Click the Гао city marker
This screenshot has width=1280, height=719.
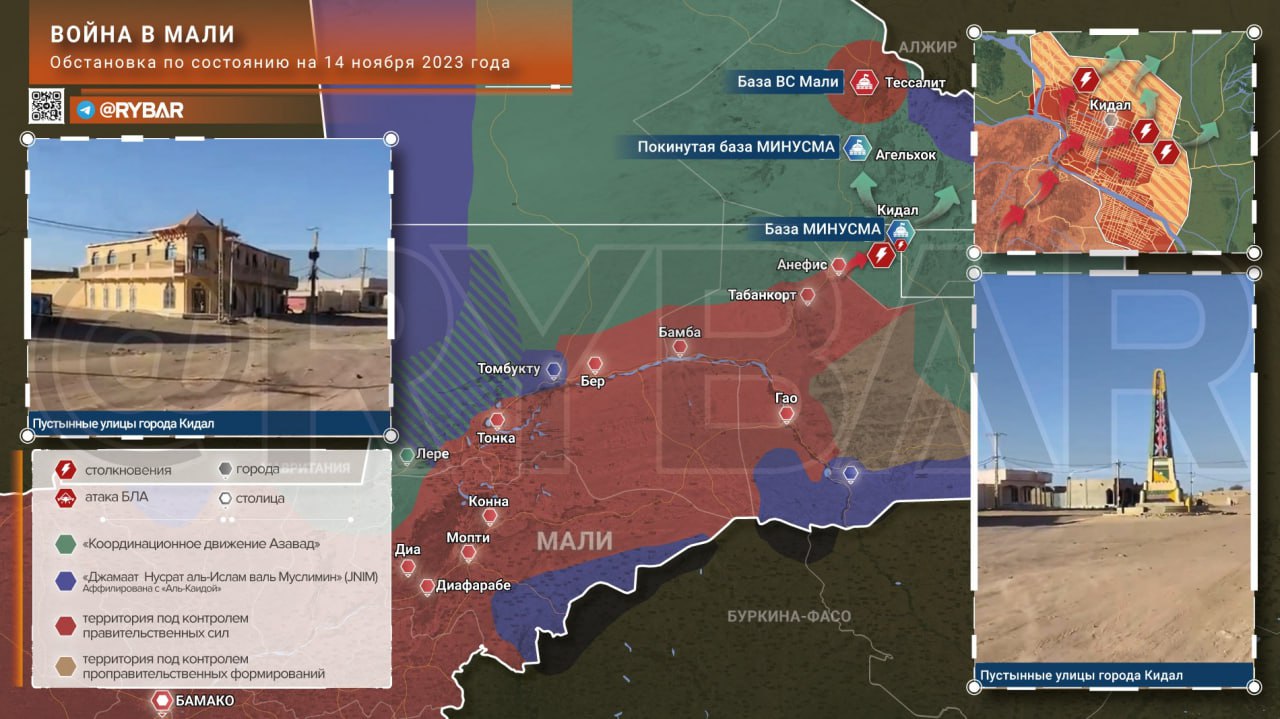coord(787,413)
